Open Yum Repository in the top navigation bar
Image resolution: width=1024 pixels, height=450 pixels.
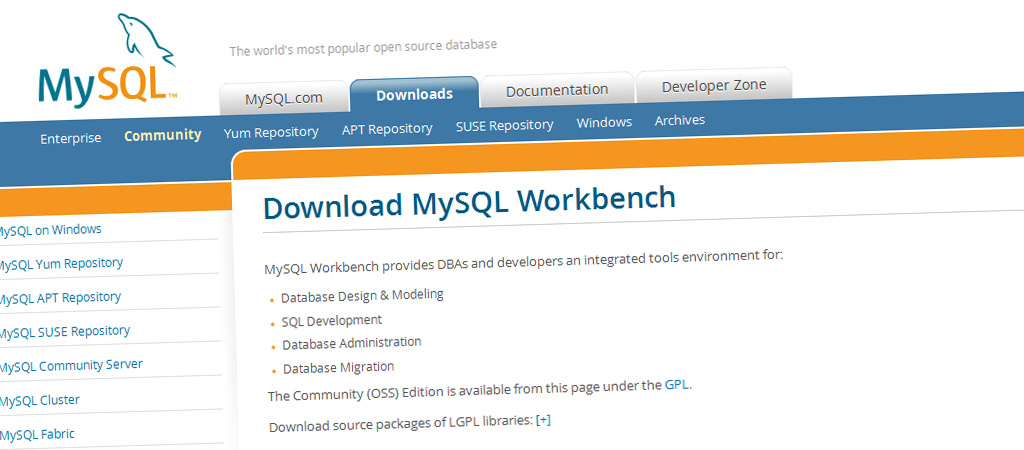point(271,132)
